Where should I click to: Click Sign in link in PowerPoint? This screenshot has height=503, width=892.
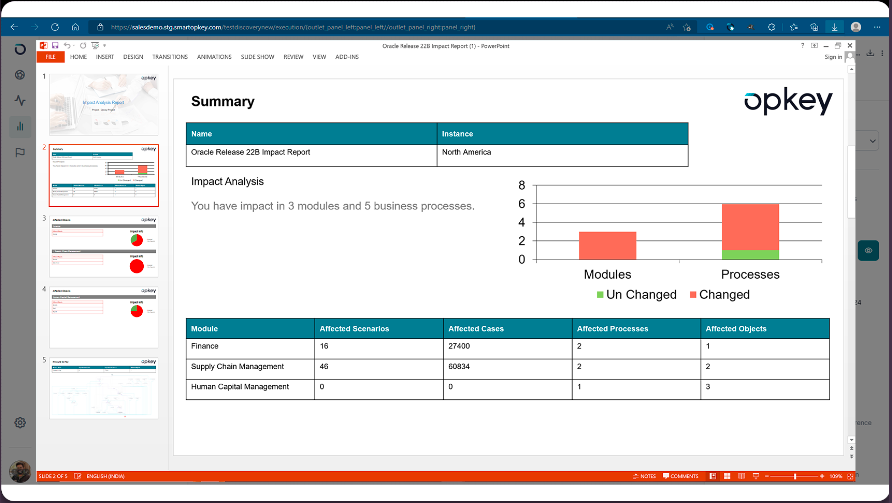pos(833,57)
